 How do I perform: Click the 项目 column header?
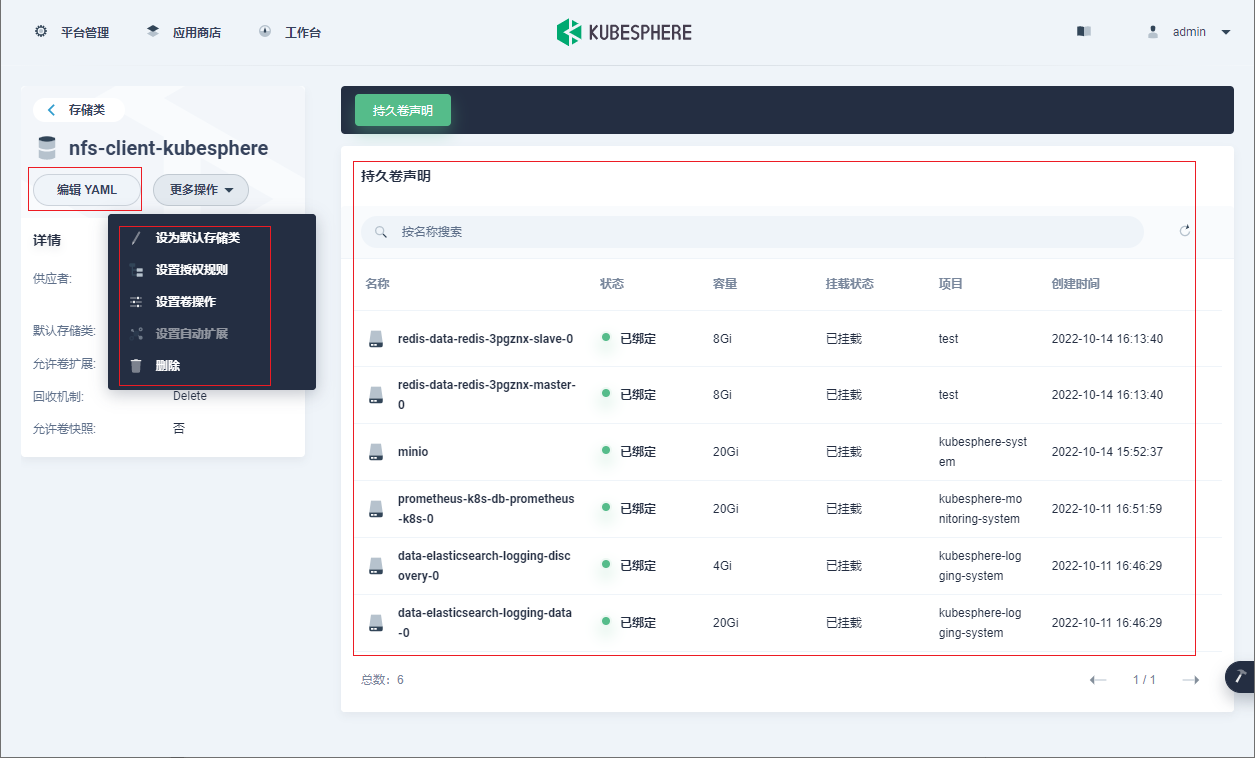tap(951, 284)
